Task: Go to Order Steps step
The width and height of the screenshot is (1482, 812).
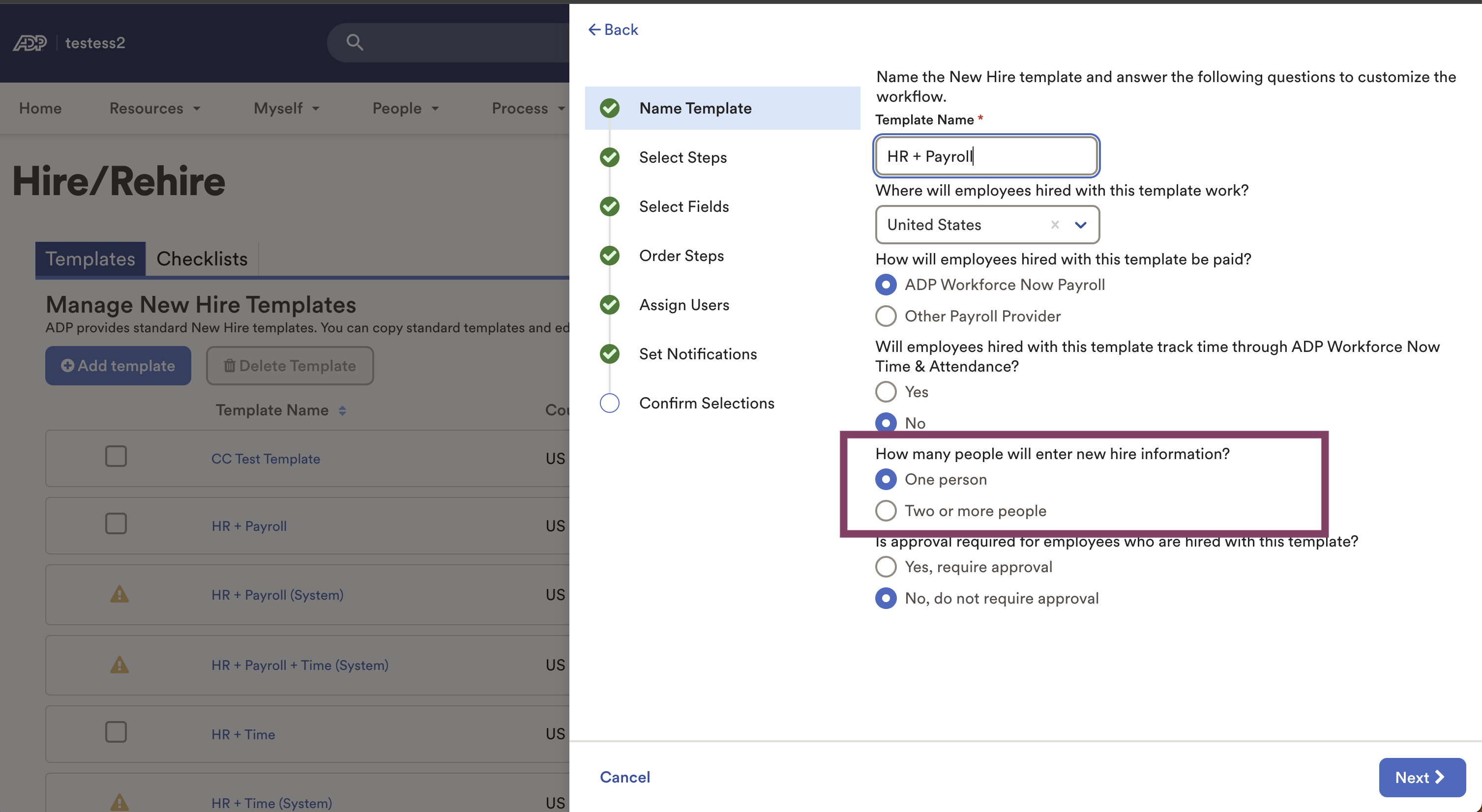Action: (681, 255)
